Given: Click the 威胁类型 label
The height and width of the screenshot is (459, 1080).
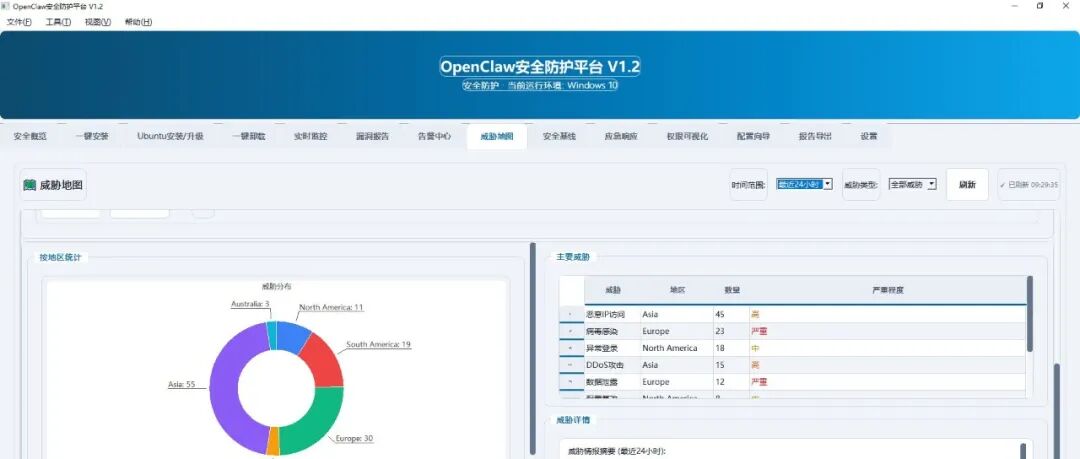Looking at the screenshot, I should pos(861,185).
